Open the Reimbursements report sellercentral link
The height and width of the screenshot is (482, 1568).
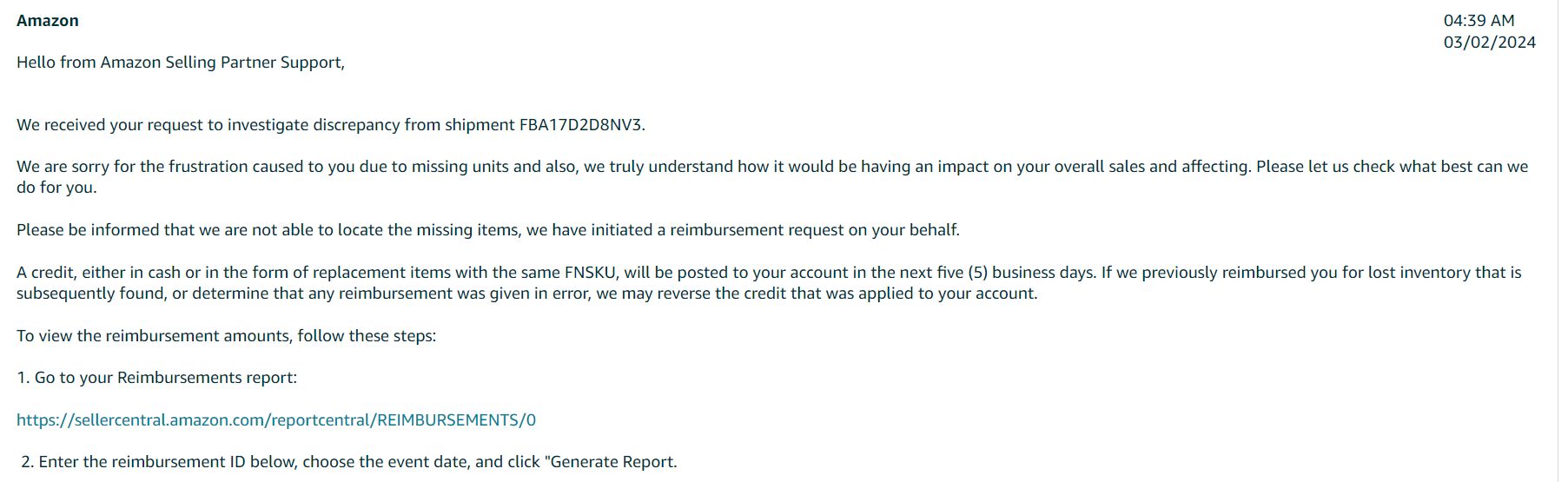(276, 420)
